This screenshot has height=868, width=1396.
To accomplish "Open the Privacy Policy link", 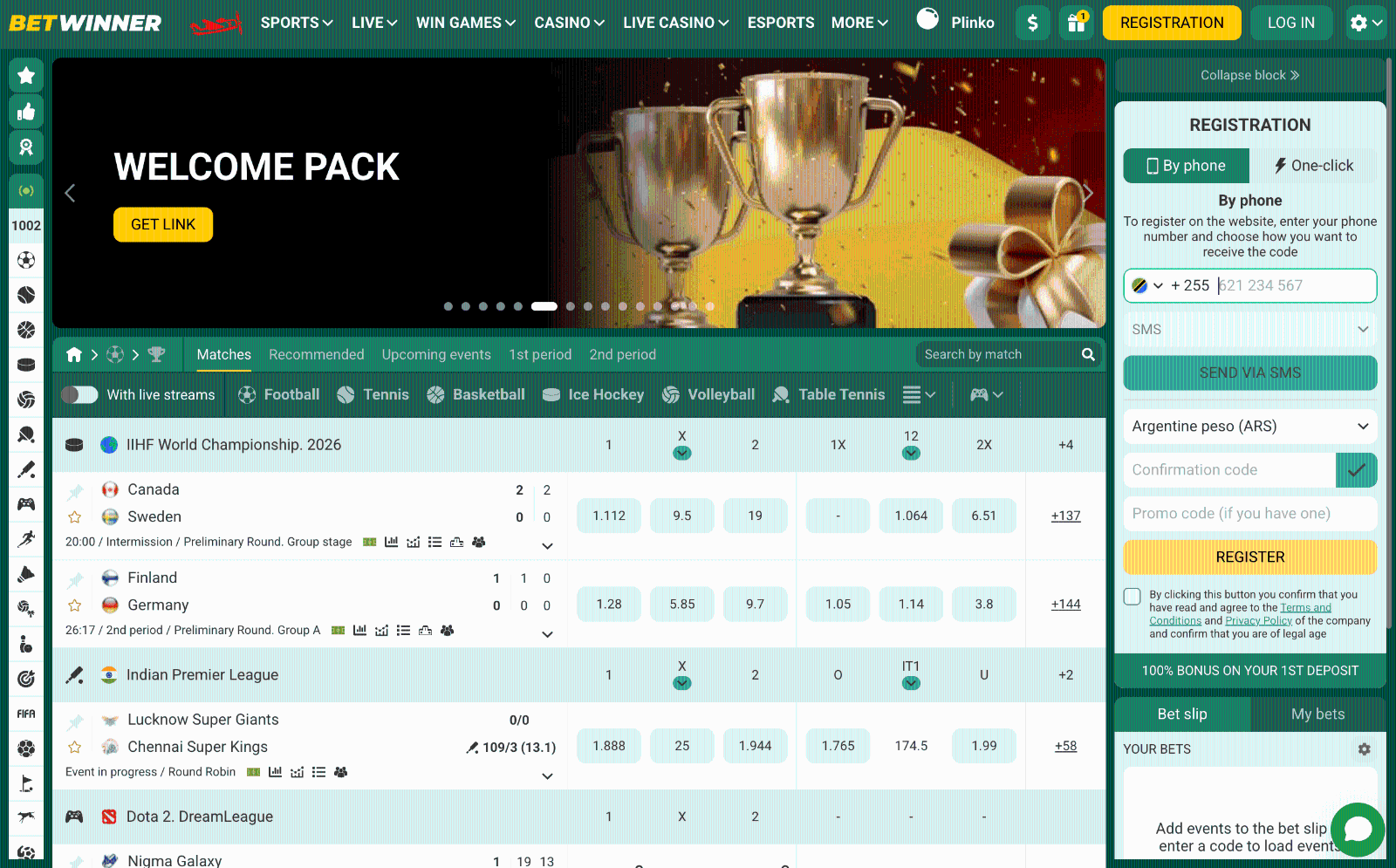I will tap(1258, 621).
